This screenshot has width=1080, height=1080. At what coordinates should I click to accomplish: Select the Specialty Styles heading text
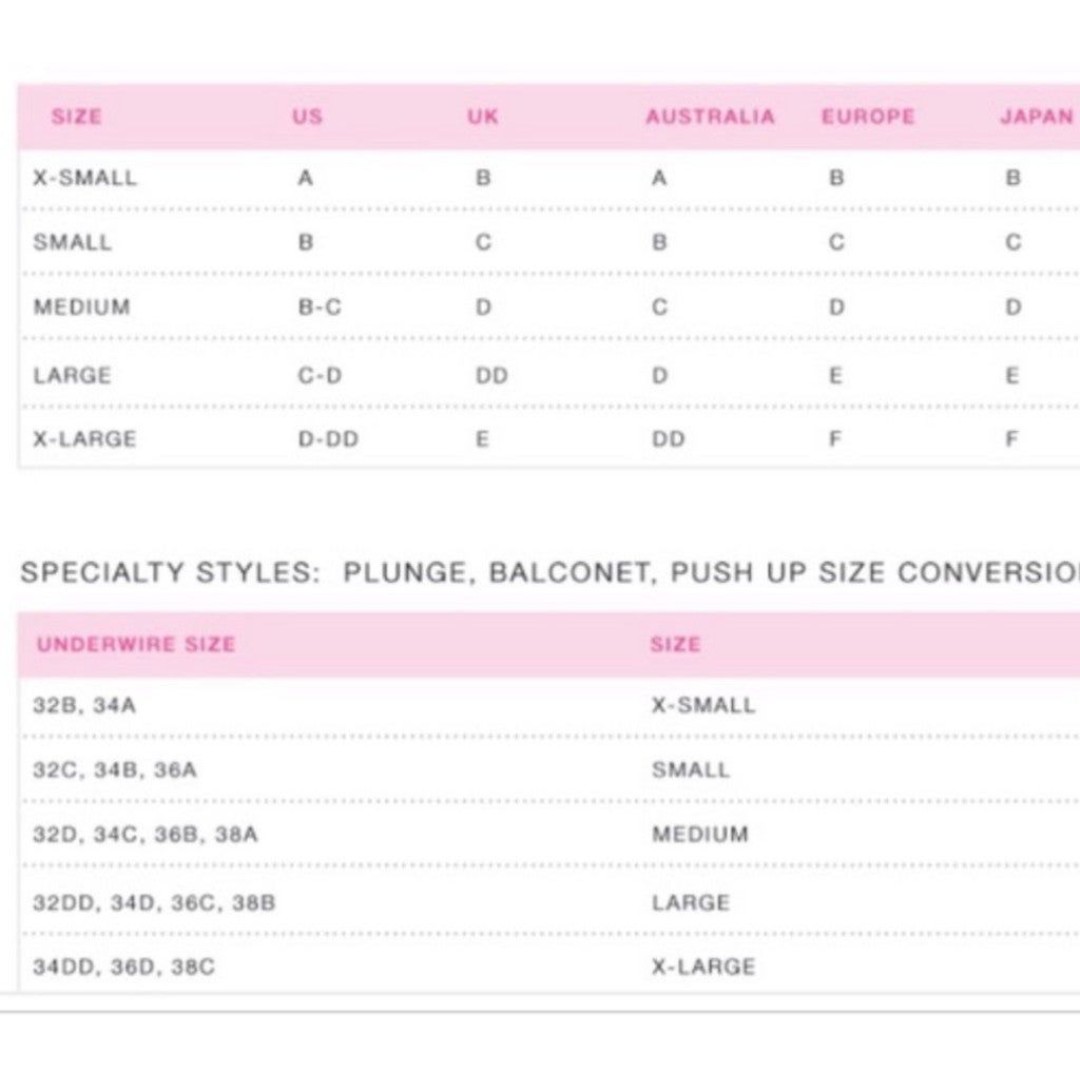[x=550, y=573]
